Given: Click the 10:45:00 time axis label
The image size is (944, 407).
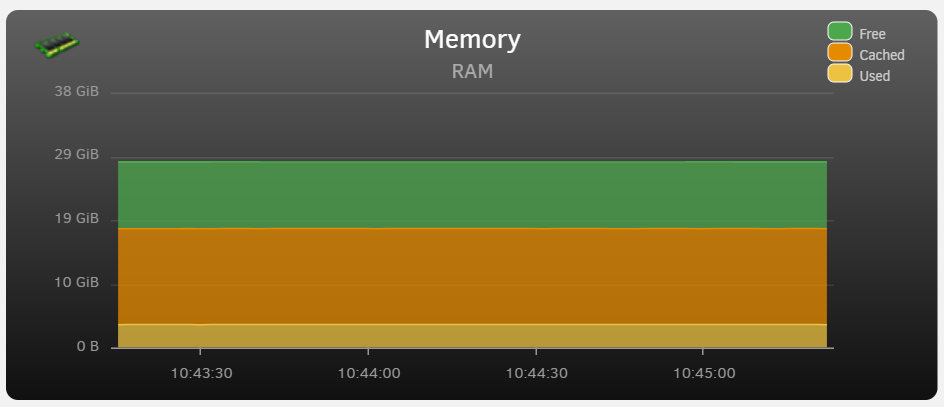Looking at the screenshot, I should 704,373.
